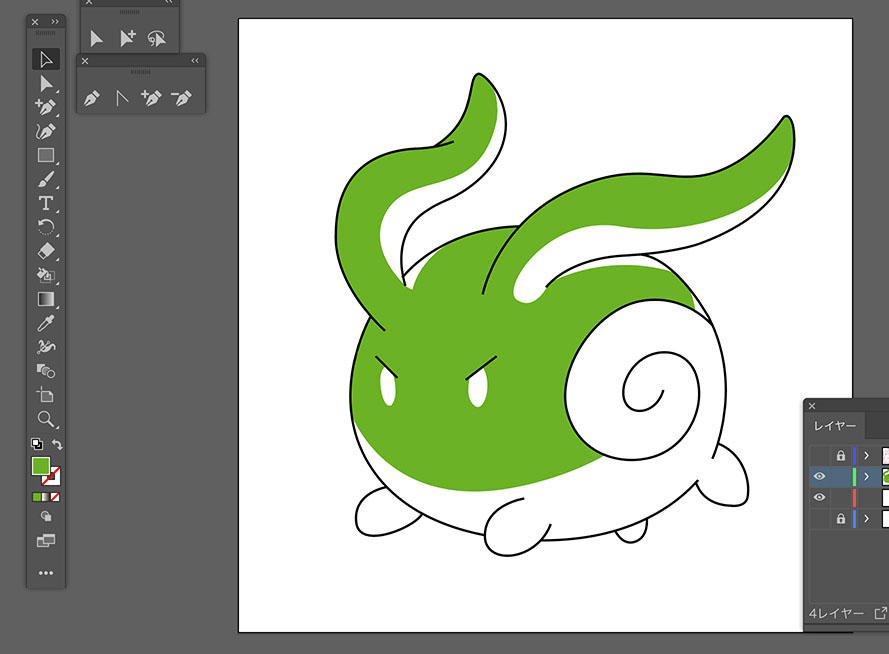
Task: Close the floating pen tools panel
Action: [85, 61]
